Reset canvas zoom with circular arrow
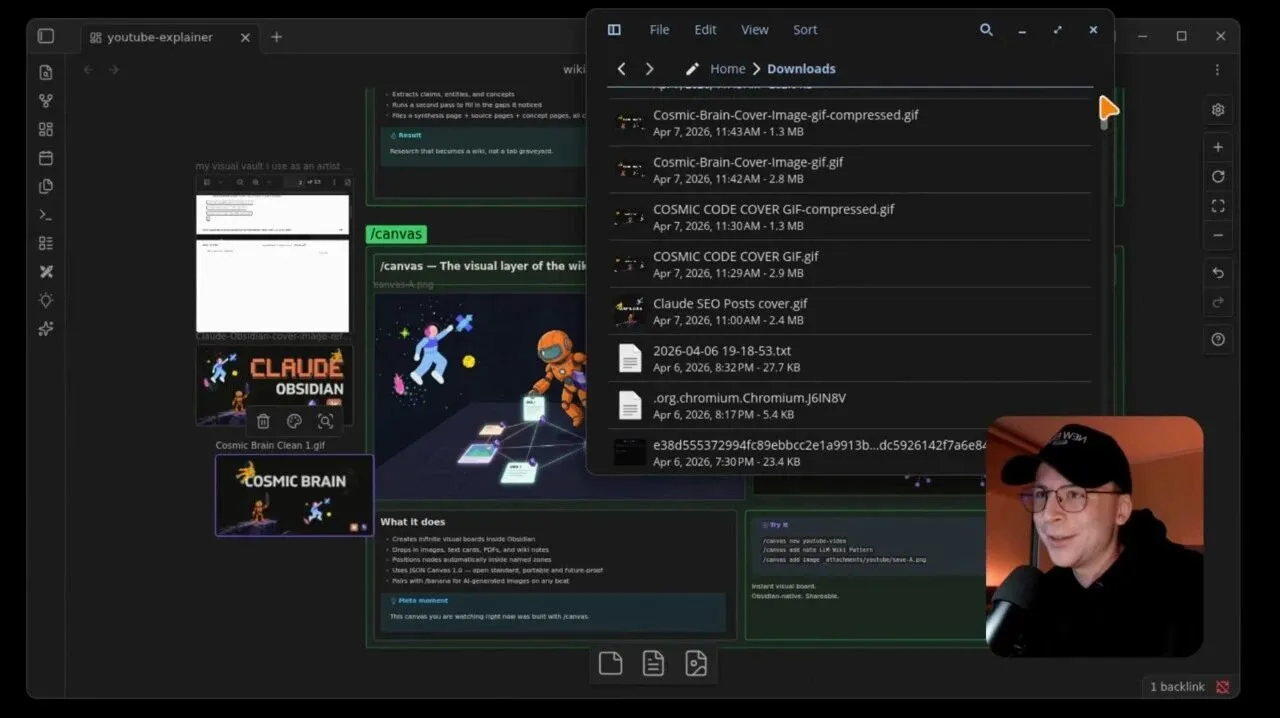1280x718 pixels. [x=1218, y=176]
